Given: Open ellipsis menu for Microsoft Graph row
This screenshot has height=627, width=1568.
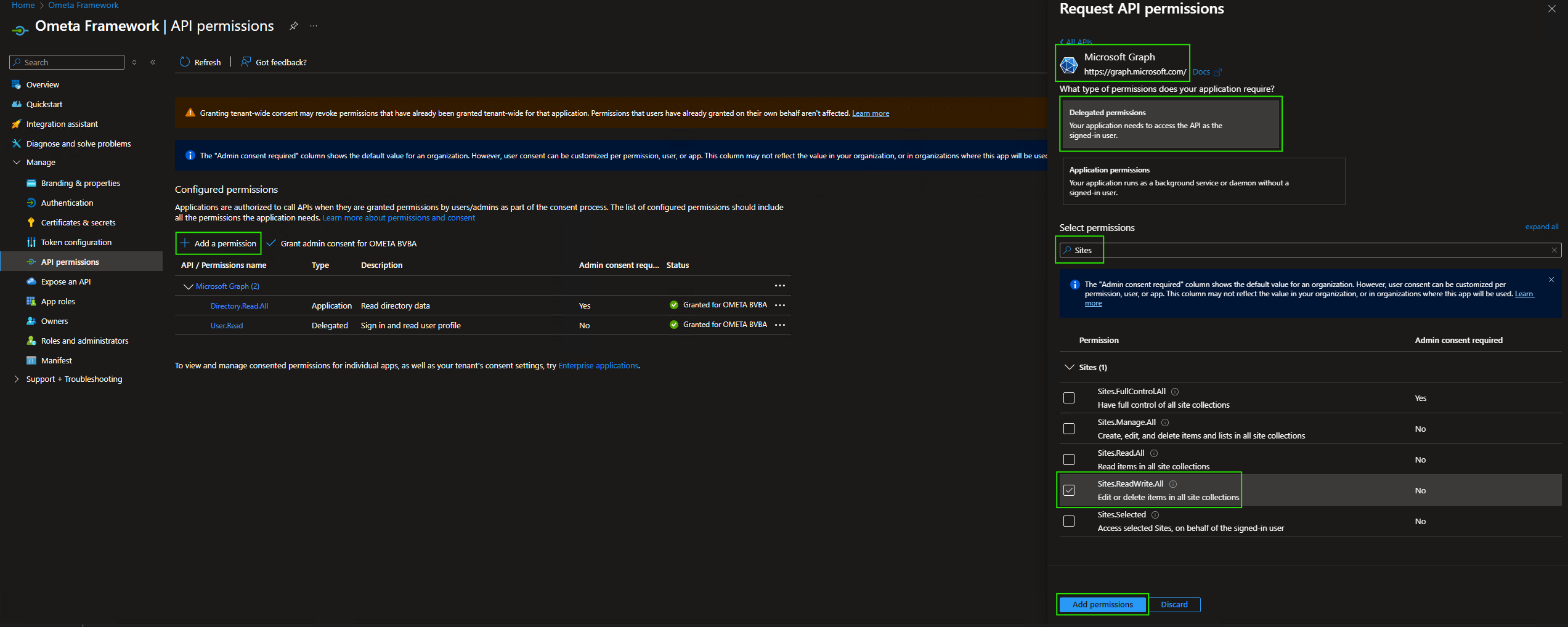Looking at the screenshot, I should (780, 286).
